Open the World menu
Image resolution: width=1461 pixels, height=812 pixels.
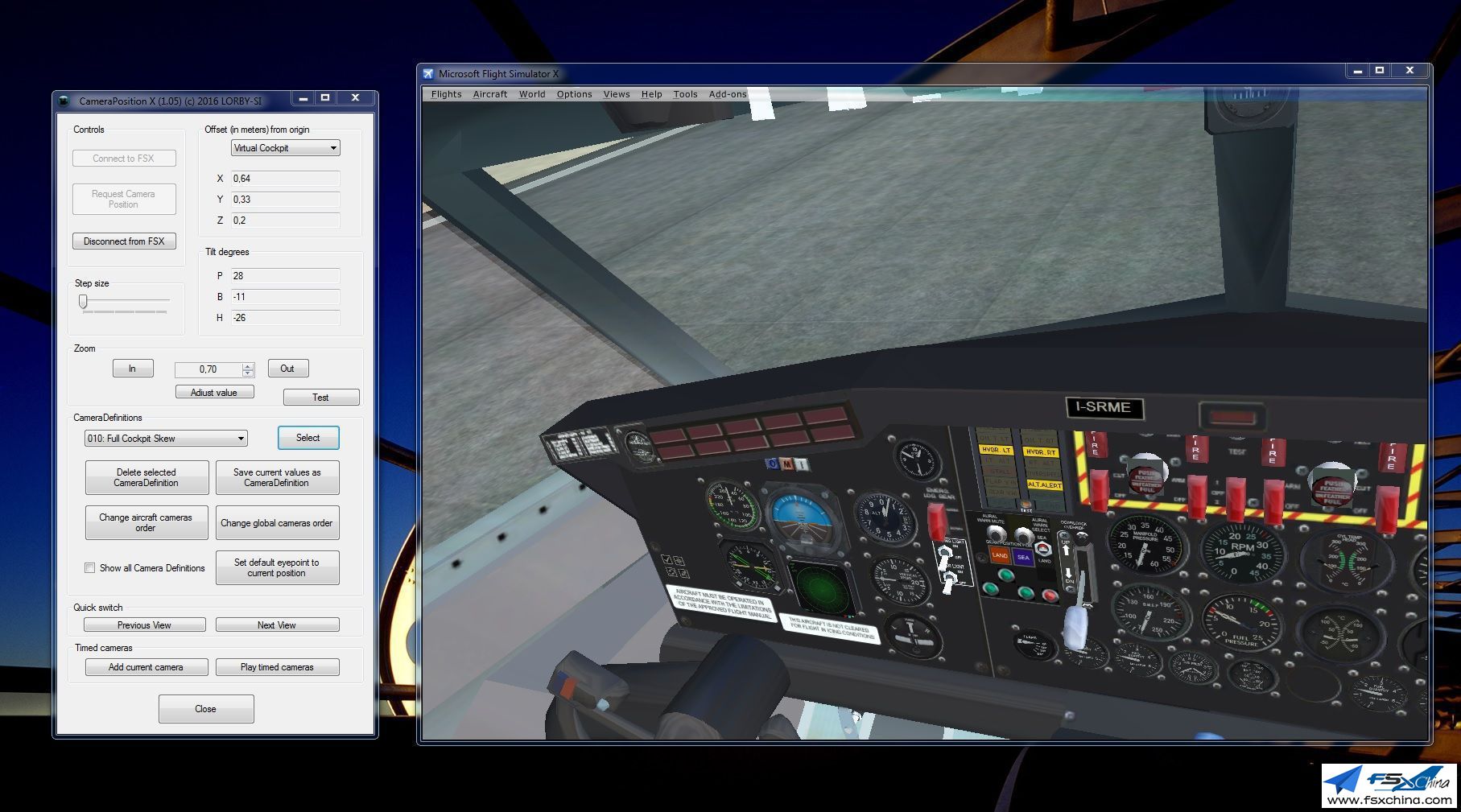click(531, 94)
